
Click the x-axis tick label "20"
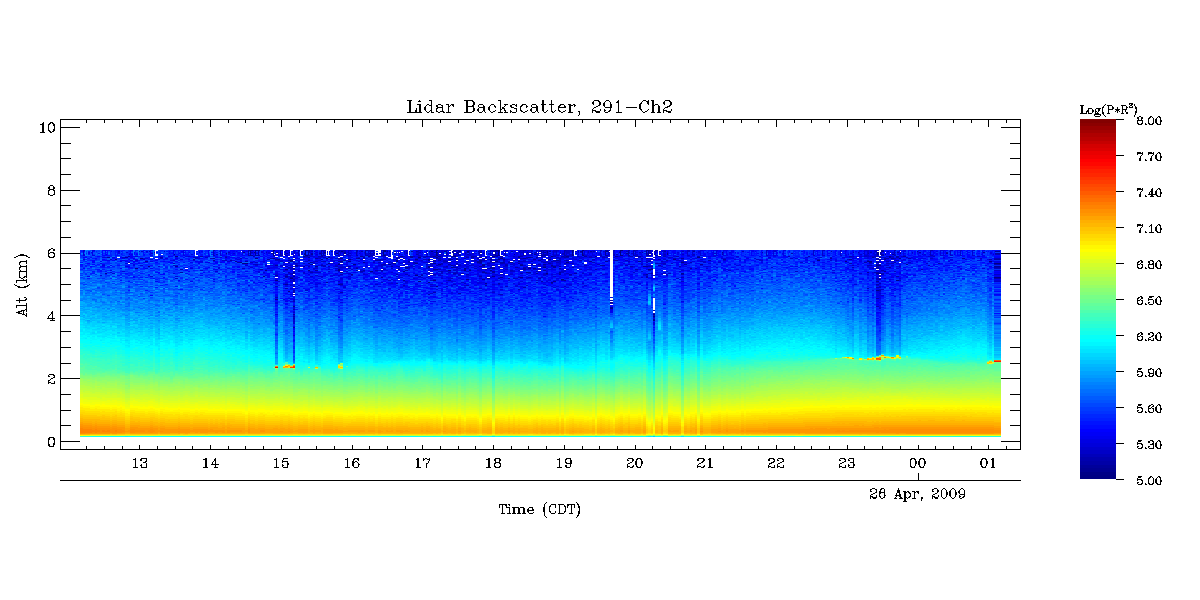(634, 463)
